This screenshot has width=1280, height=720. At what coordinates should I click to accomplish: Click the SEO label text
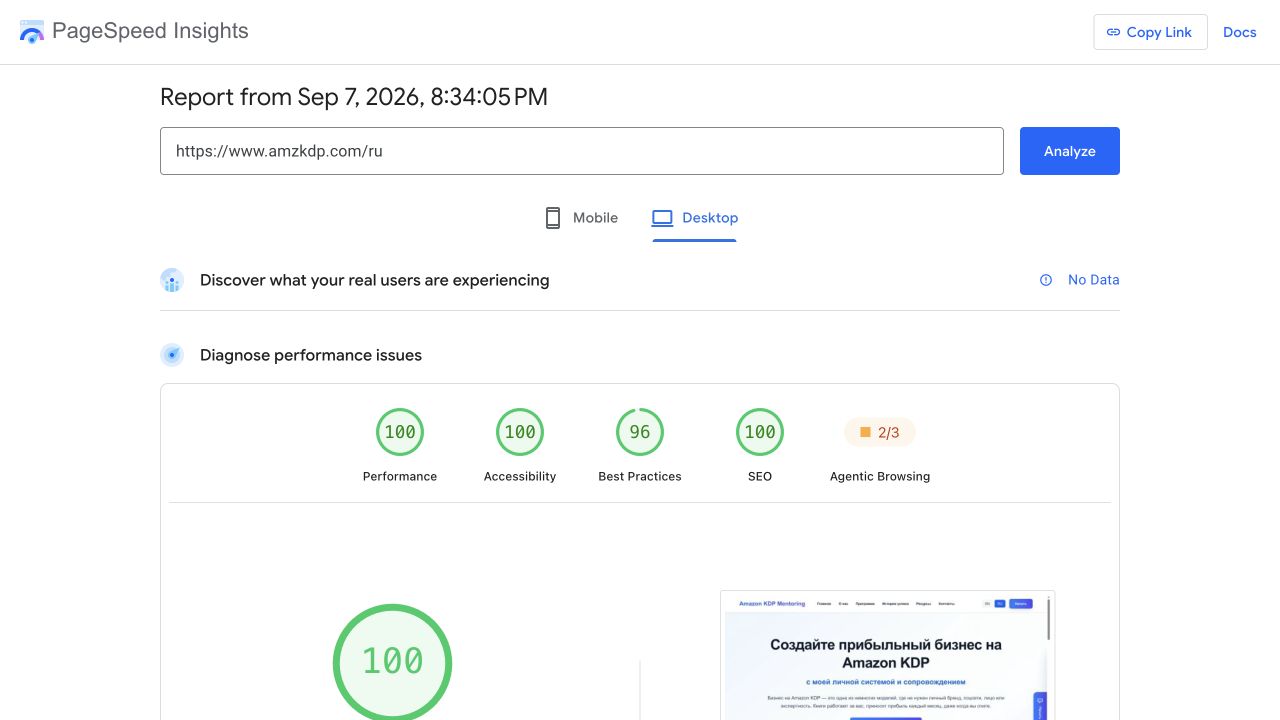click(760, 476)
